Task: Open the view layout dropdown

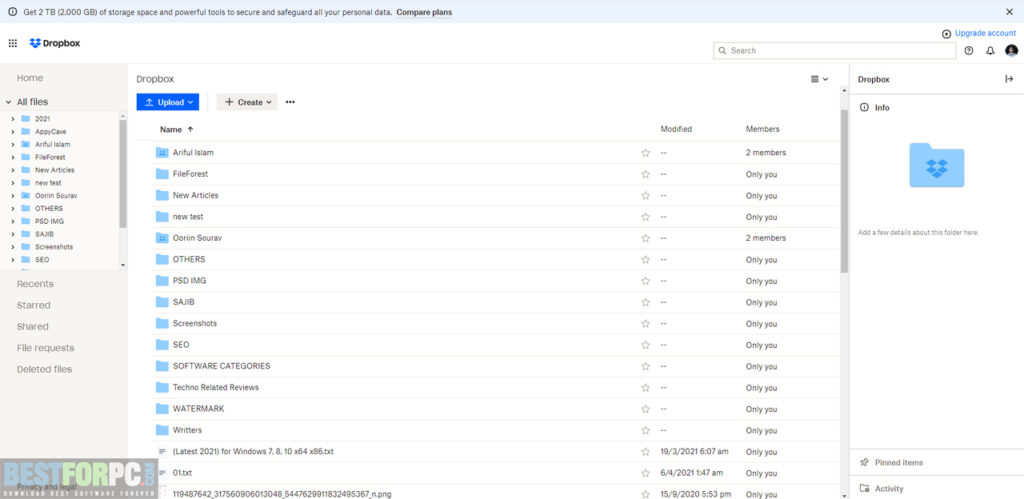Action: (820, 79)
